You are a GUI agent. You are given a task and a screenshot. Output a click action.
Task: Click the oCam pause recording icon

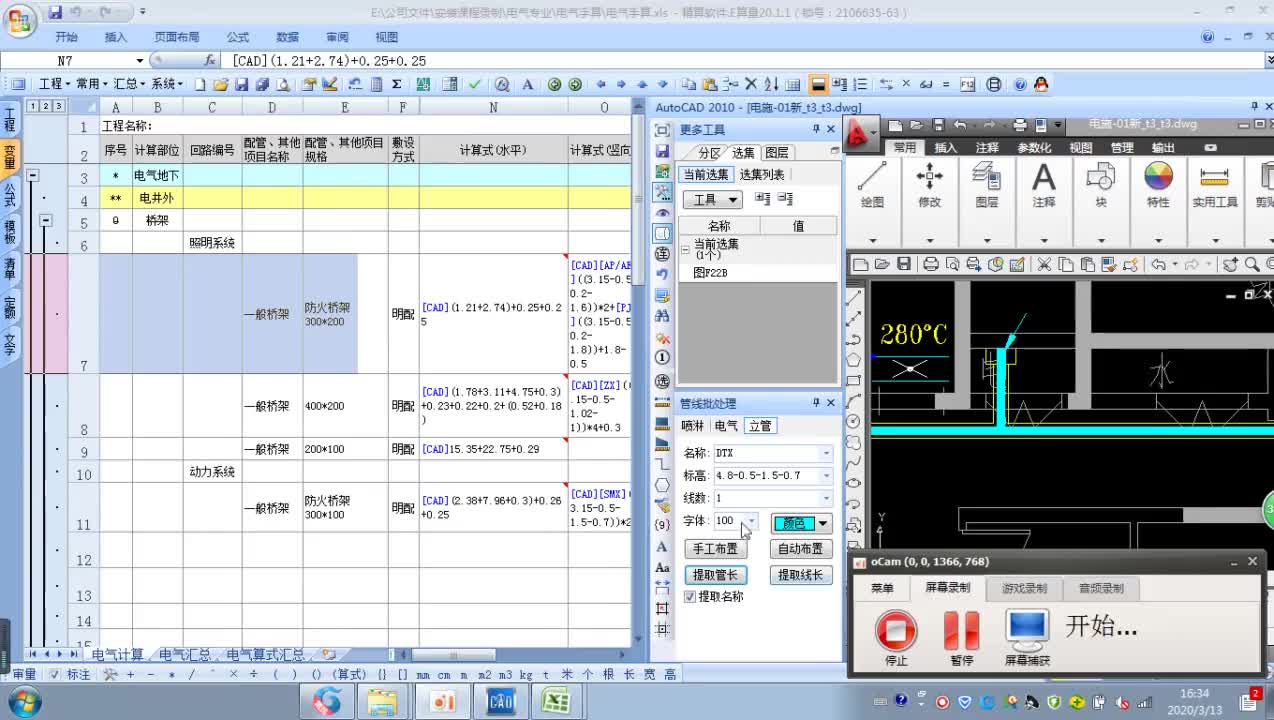(961, 630)
